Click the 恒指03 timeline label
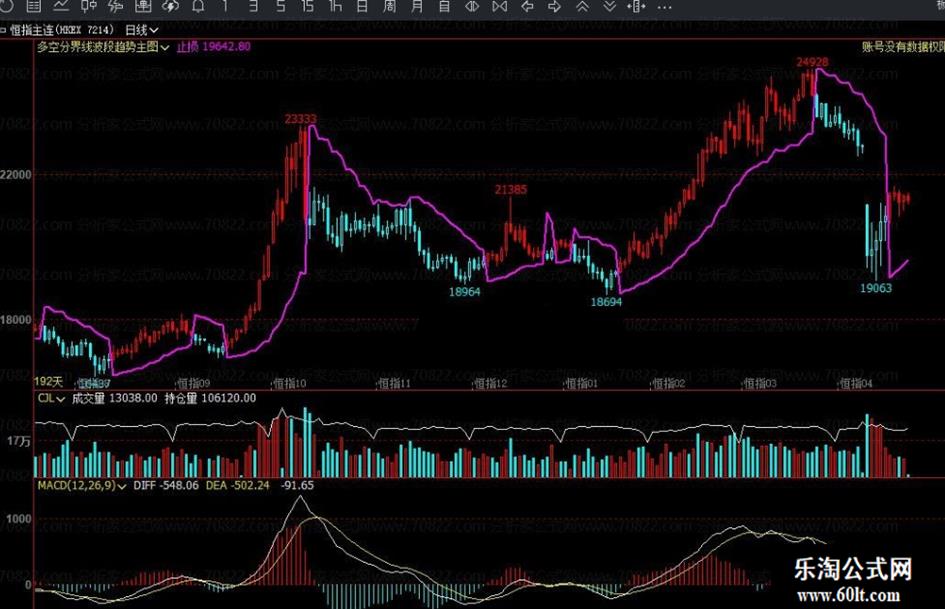 pyautogui.click(x=760, y=383)
